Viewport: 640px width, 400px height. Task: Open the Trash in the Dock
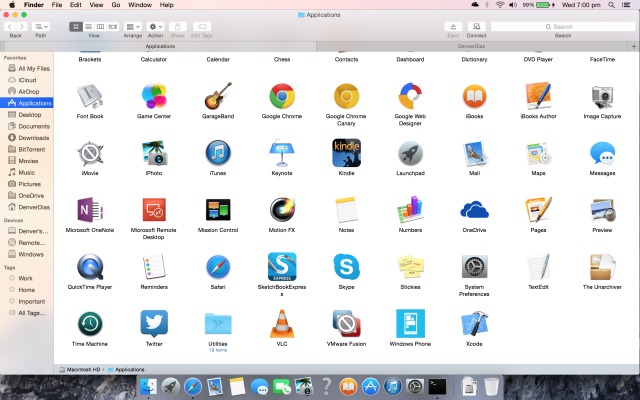click(491, 387)
